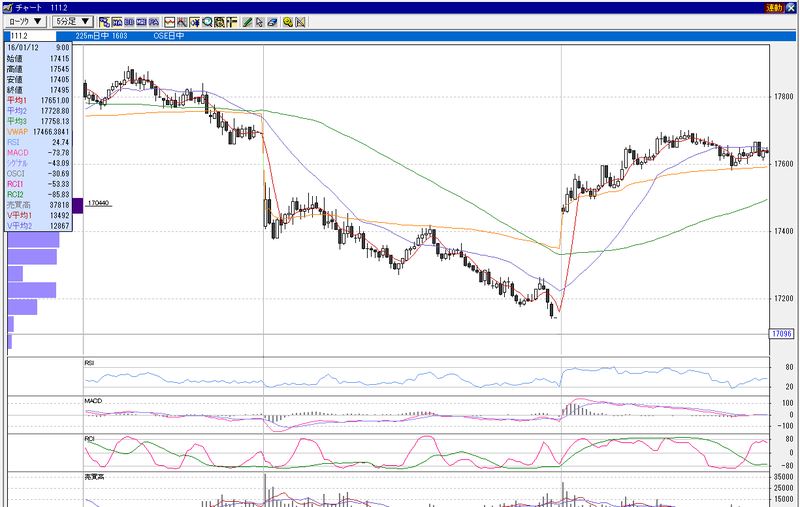Screen dimensions: 800x507
Task: Toggle the third blue indicator icon after BB
Action: point(141,22)
